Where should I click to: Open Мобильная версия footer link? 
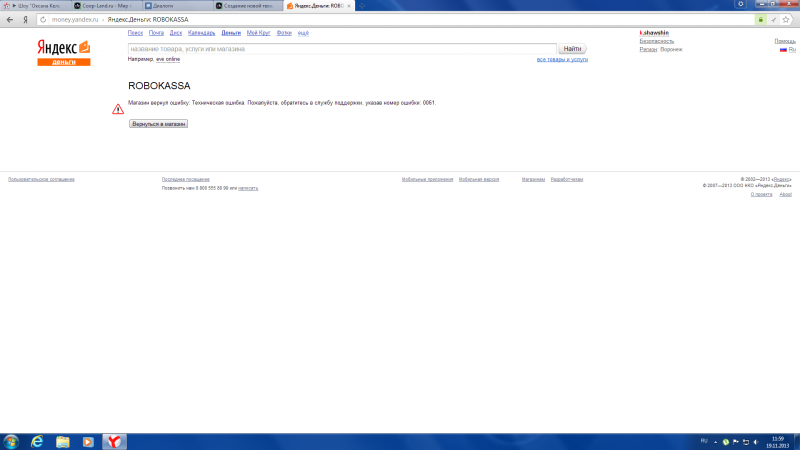479,180
